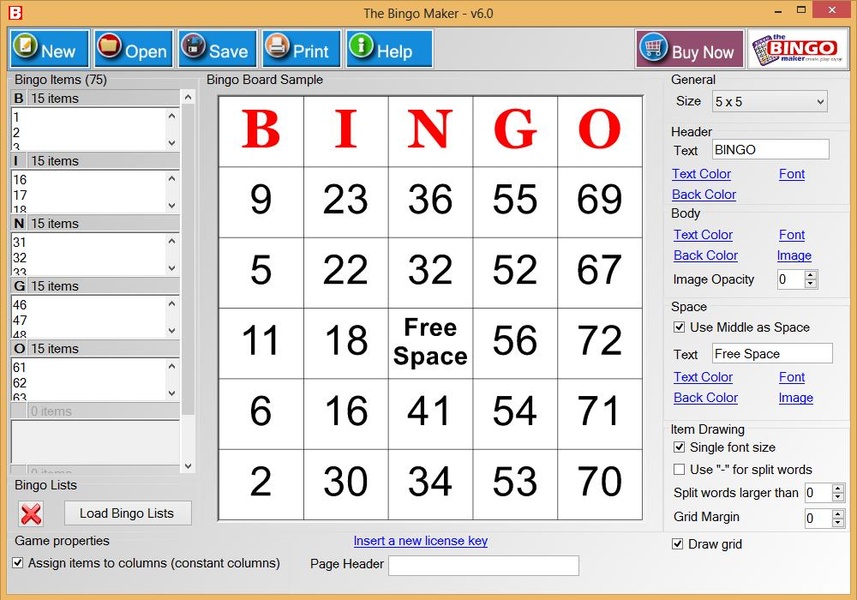The image size is (857, 600).
Task: Click the Buy Now cart button
Action: tap(689, 50)
